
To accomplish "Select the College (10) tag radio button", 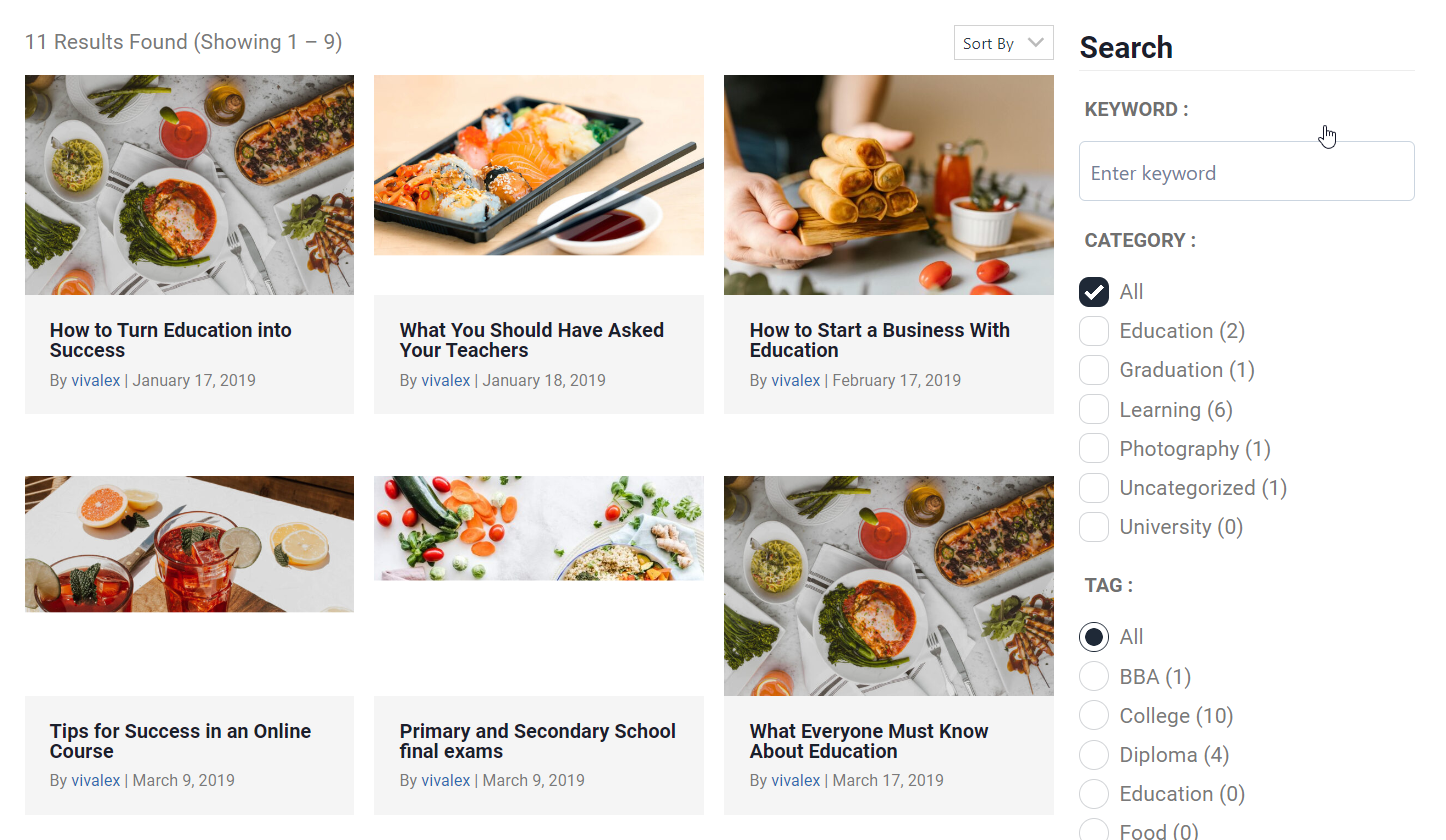I will (1094, 716).
